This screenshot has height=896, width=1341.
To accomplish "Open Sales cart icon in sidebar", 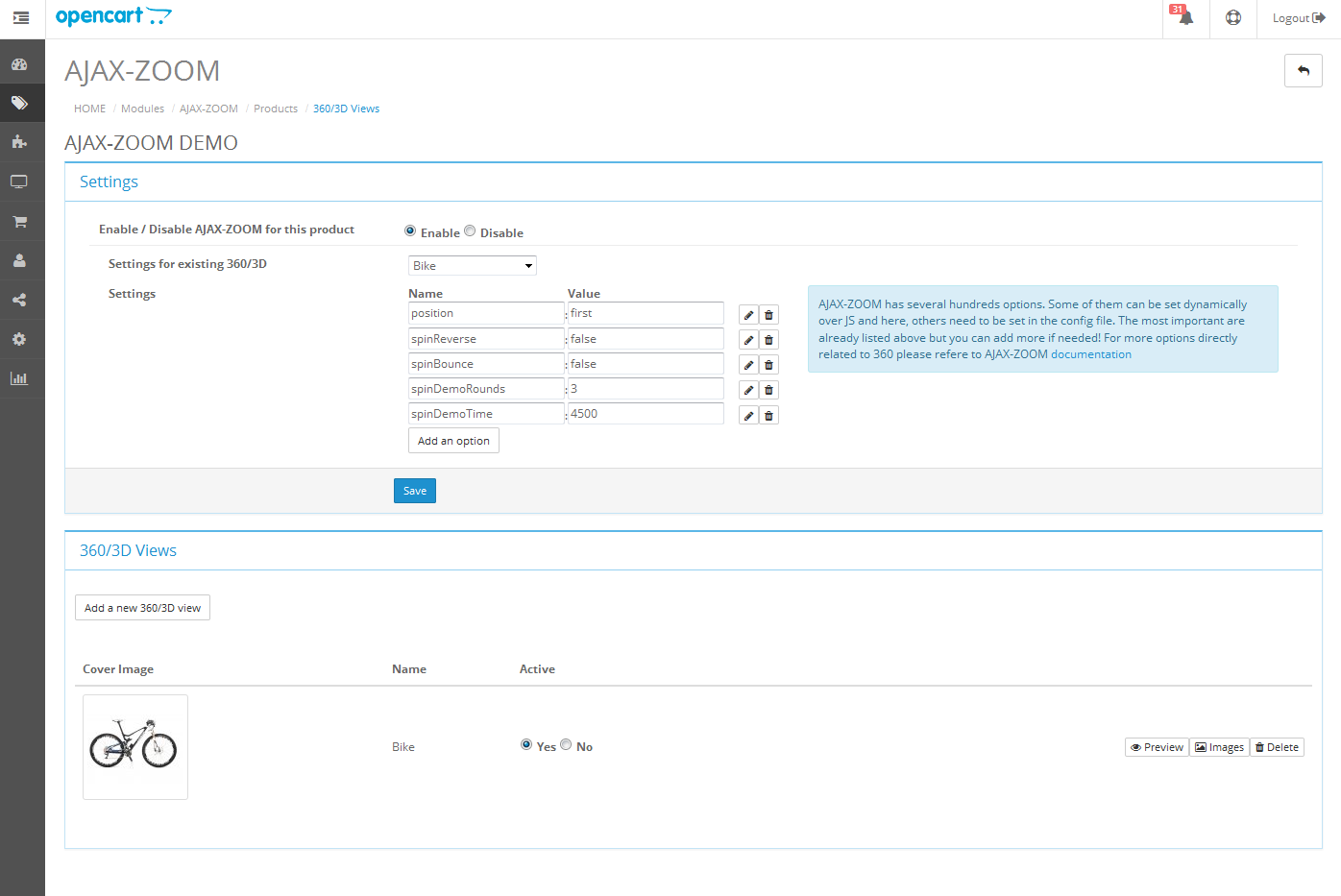I will [19, 221].
